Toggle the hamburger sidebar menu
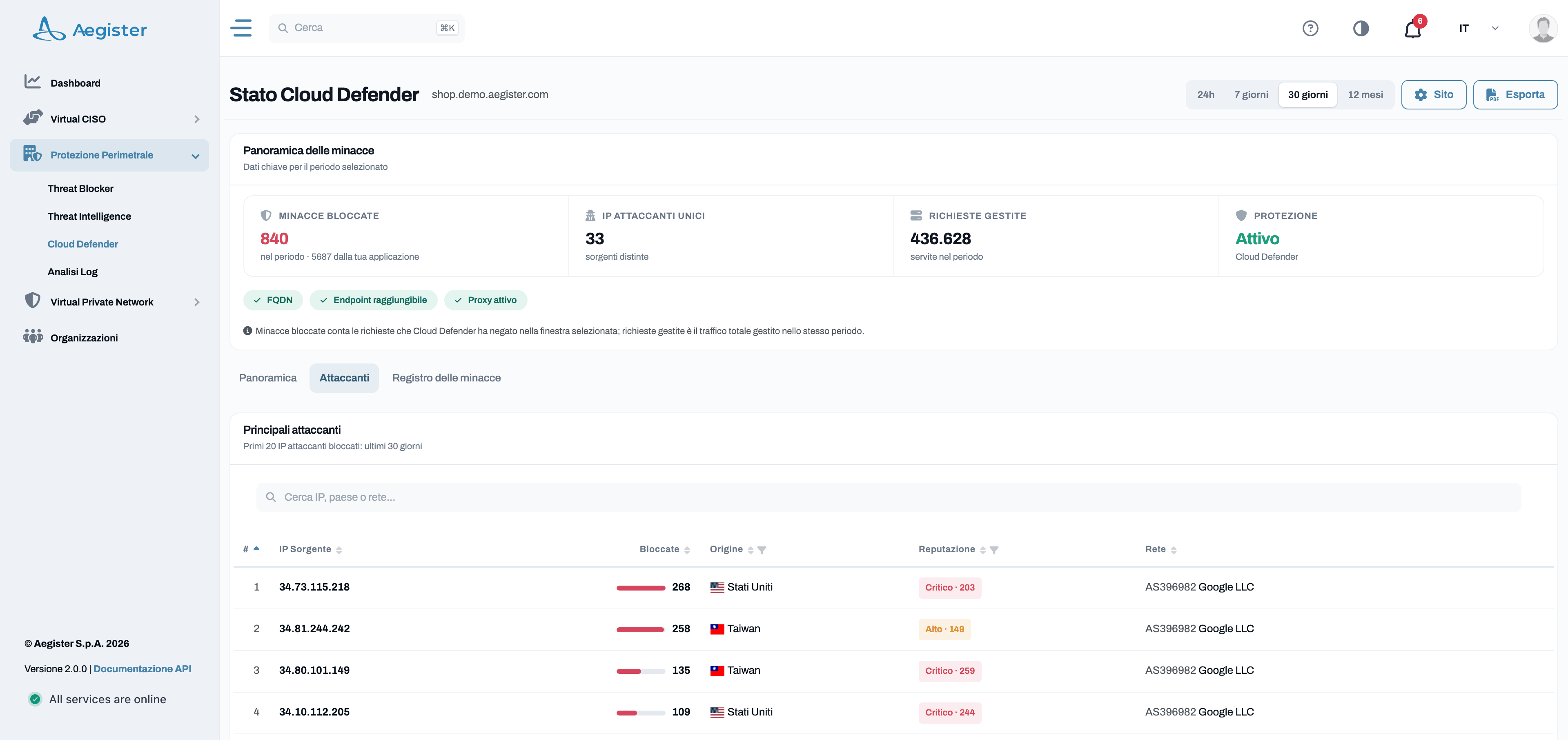 point(241,28)
